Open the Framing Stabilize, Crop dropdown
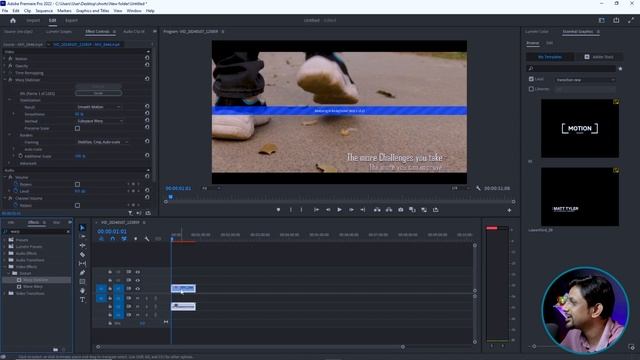 [x=102, y=142]
